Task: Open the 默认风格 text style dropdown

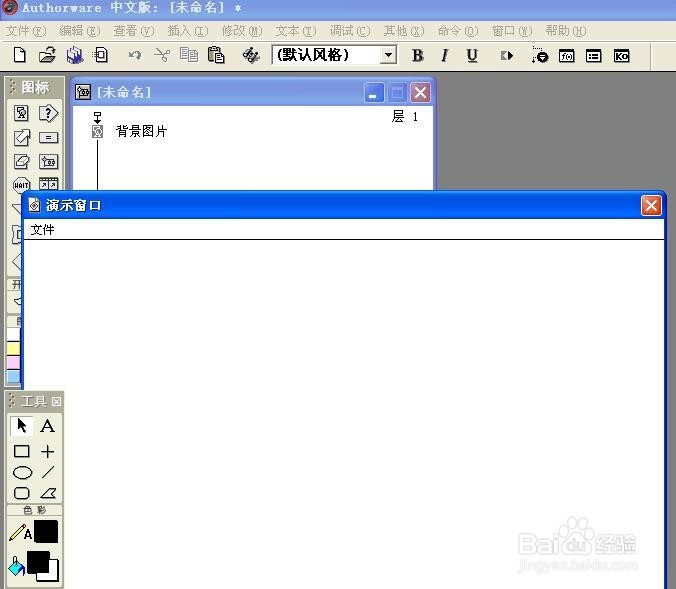Action: [388, 55]
